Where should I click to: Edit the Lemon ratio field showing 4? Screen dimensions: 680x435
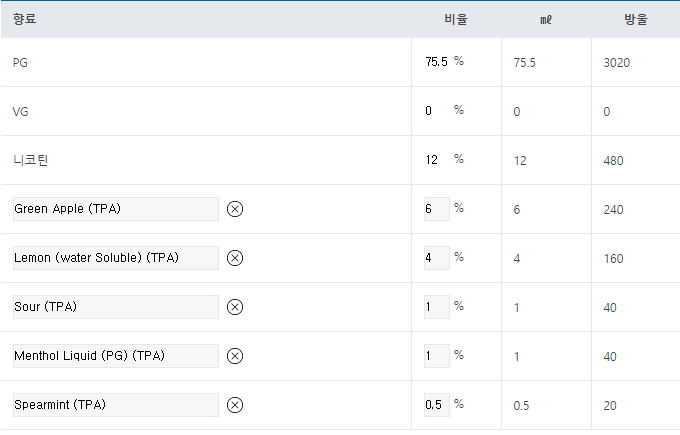[x=437, y=258]
